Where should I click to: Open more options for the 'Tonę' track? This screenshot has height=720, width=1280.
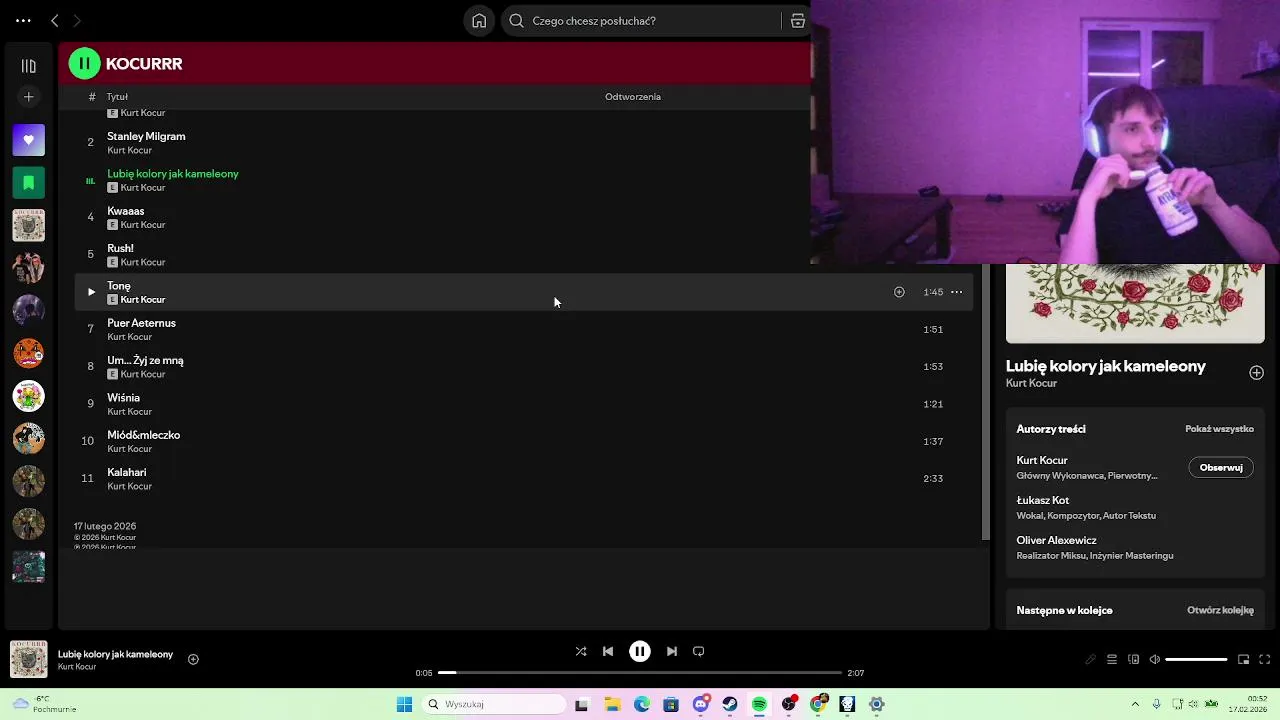click(x=956, y=292)
